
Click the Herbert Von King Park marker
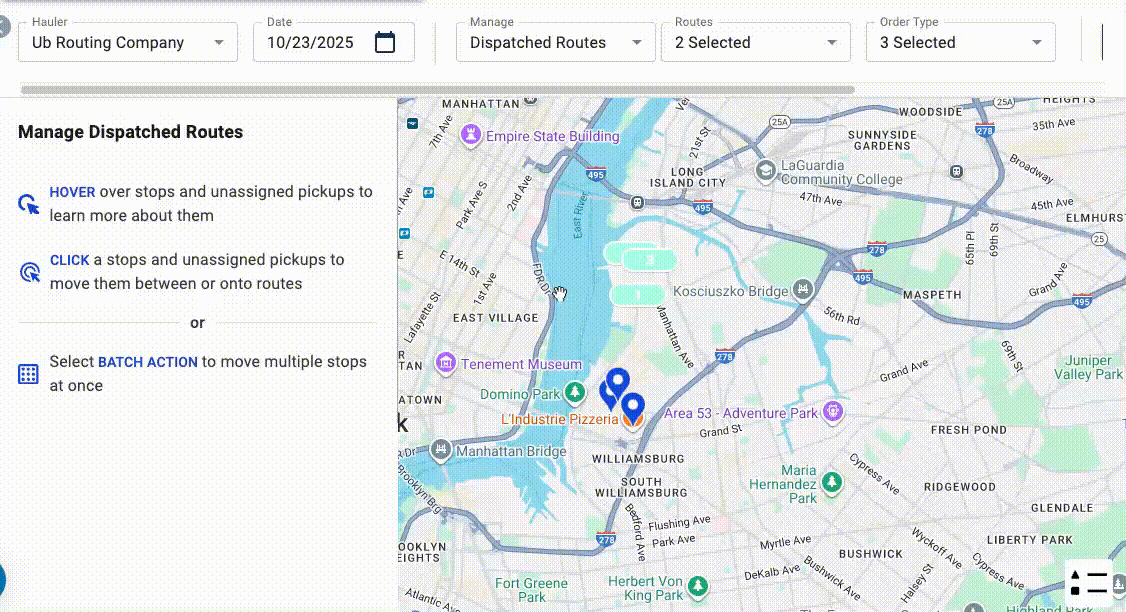[699, 587]
